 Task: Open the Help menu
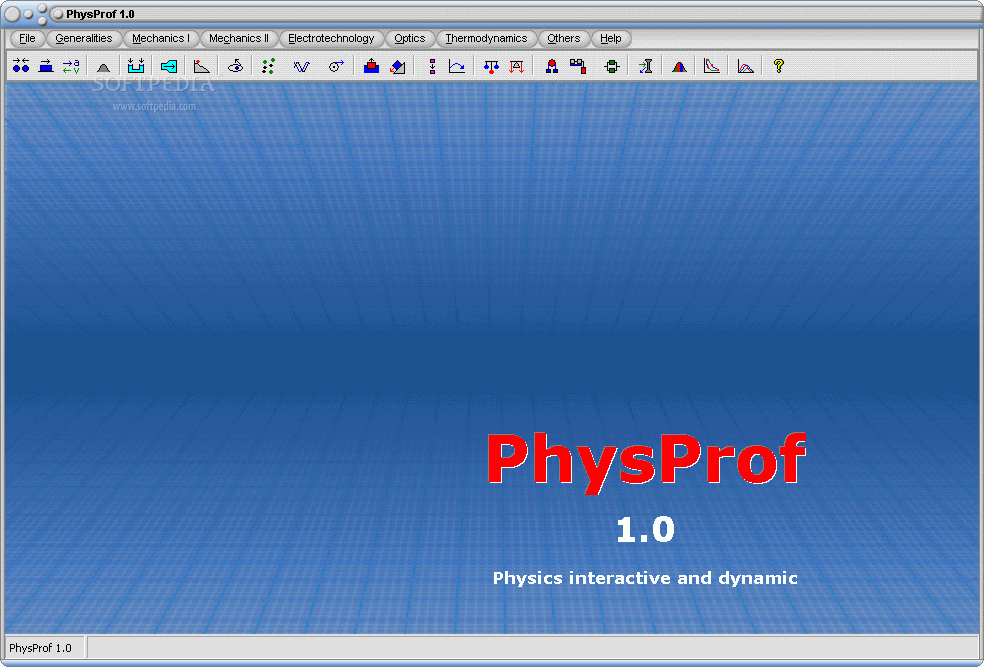pyautogui.click(x=611, y=38)
